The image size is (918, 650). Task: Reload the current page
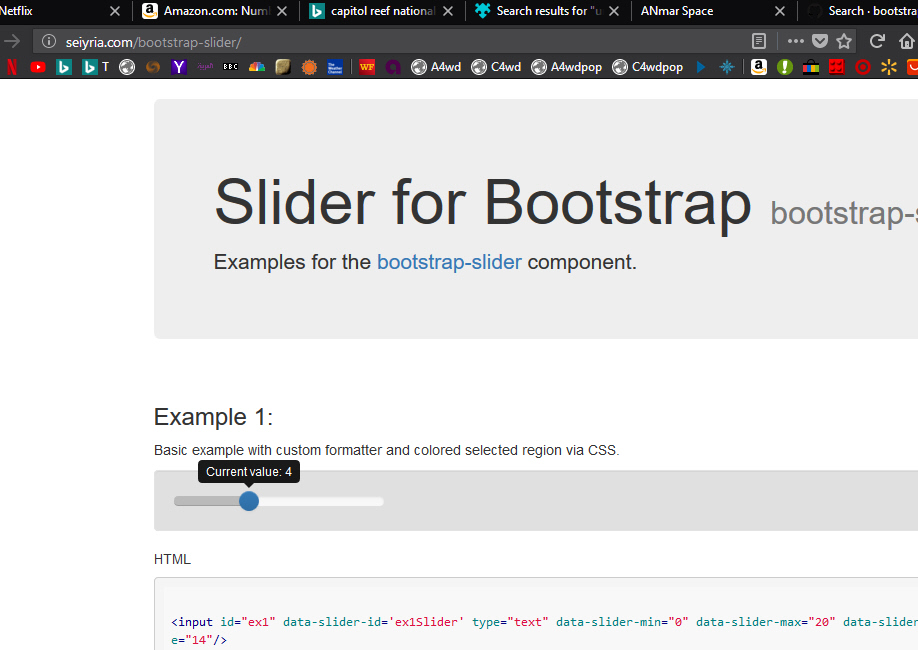[x=877, y=42]
